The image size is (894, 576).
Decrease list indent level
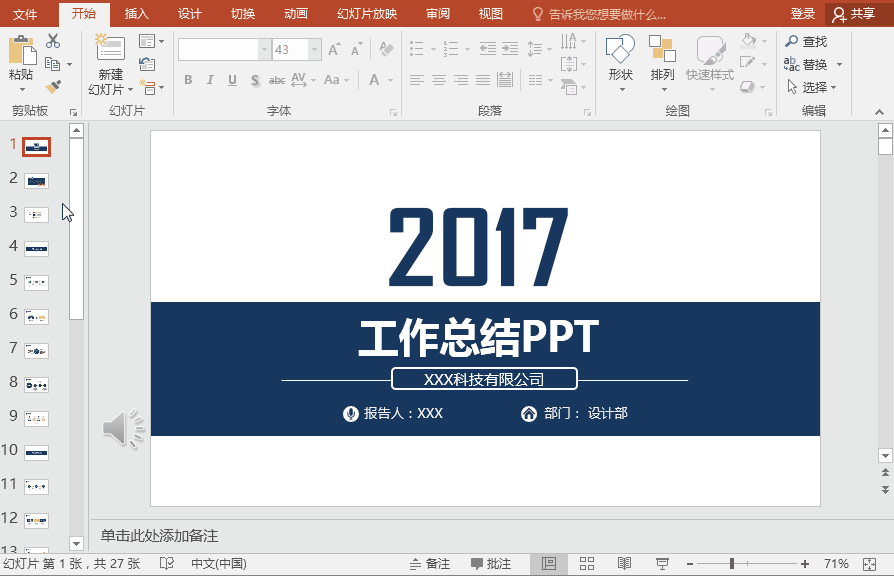(x=487, y=48)
